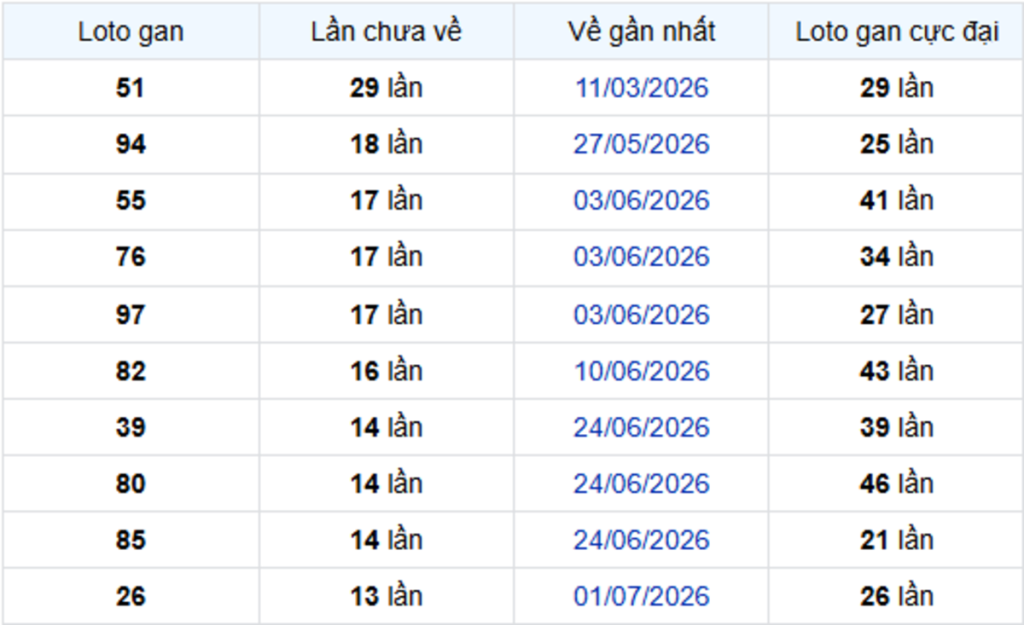Image resolution: width=1024 pixels, height=625 pixels.
Task: Open the 03/06/2026 link in row 97
Action: (x=641, y=315)
